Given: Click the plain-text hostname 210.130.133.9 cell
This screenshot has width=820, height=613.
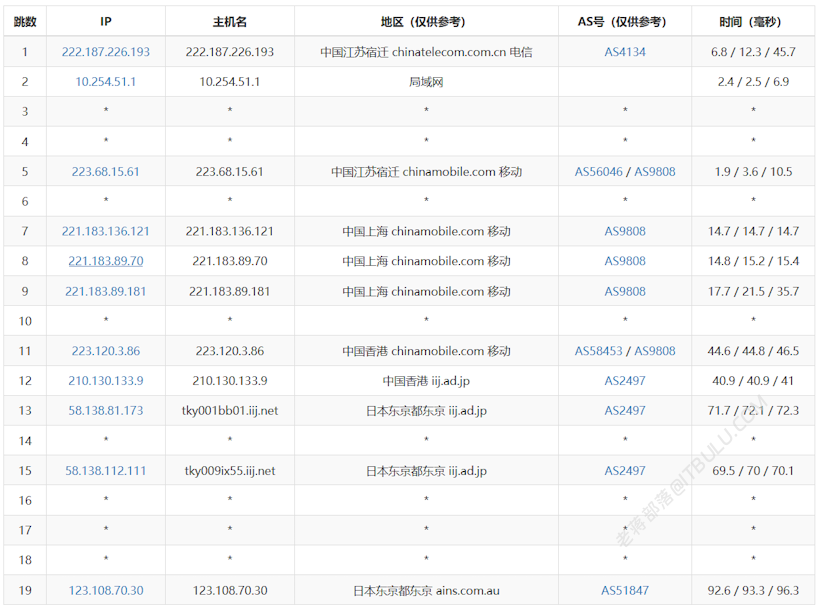Looking at the screenshot, I should pyautogui.click(x=230, y=381).
